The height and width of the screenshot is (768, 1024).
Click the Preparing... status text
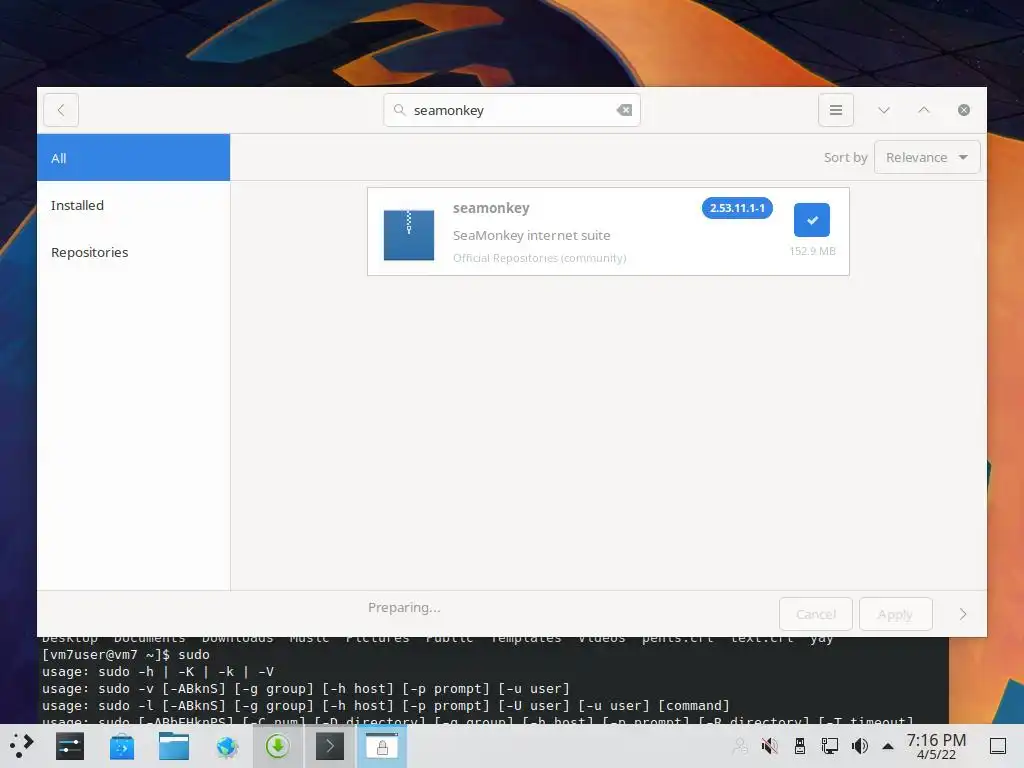click(404, 607)
